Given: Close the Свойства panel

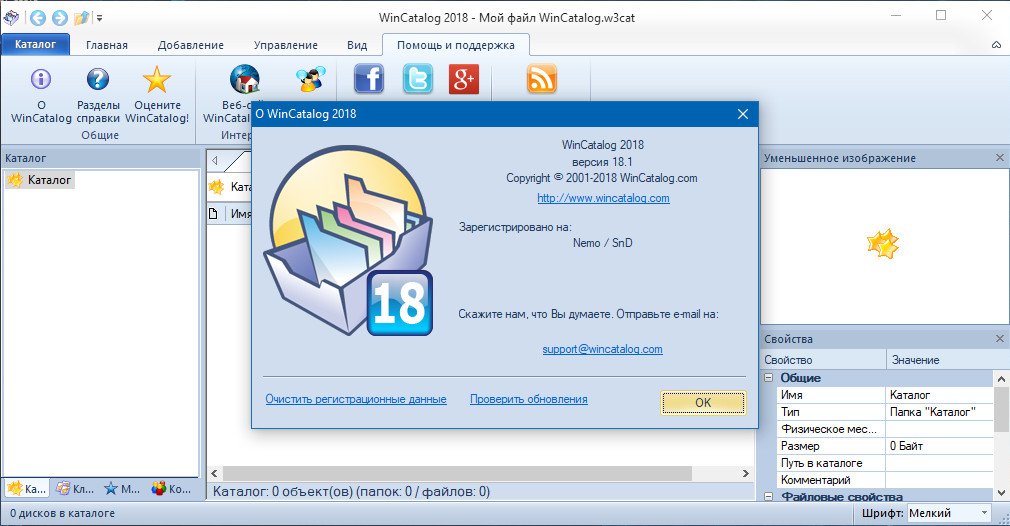Looking at the screenshot, I should tap(999, 339).
